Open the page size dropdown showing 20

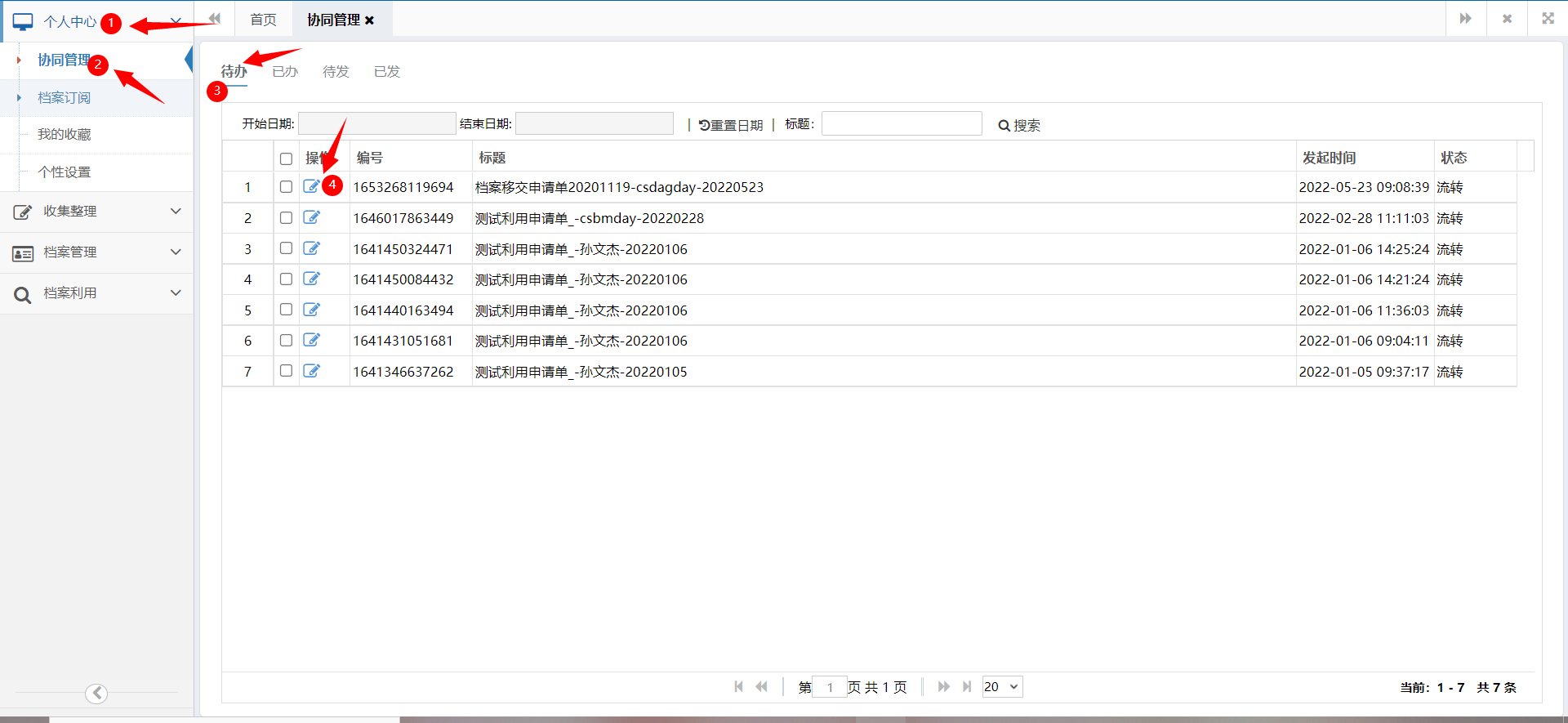1001,687
